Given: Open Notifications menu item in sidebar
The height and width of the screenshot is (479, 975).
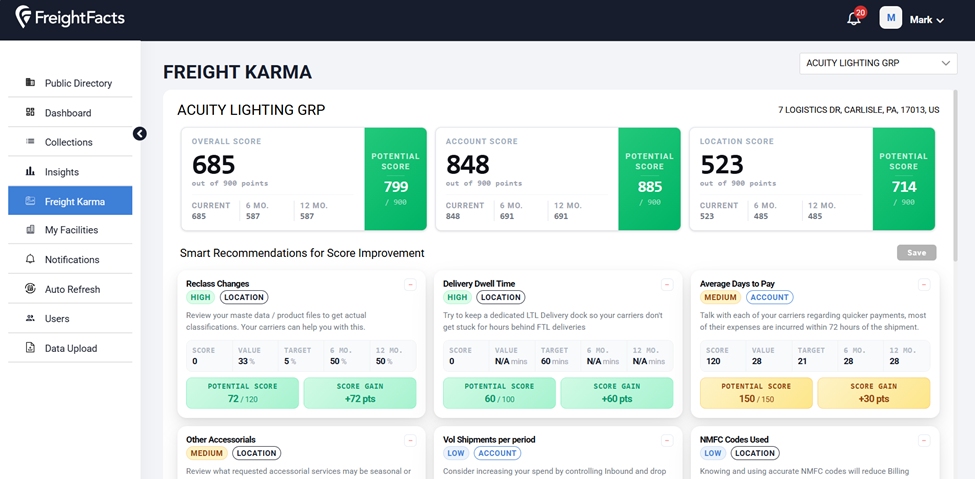Looking at the screenshot, I should pyautogui.click(x=70, y=259).
